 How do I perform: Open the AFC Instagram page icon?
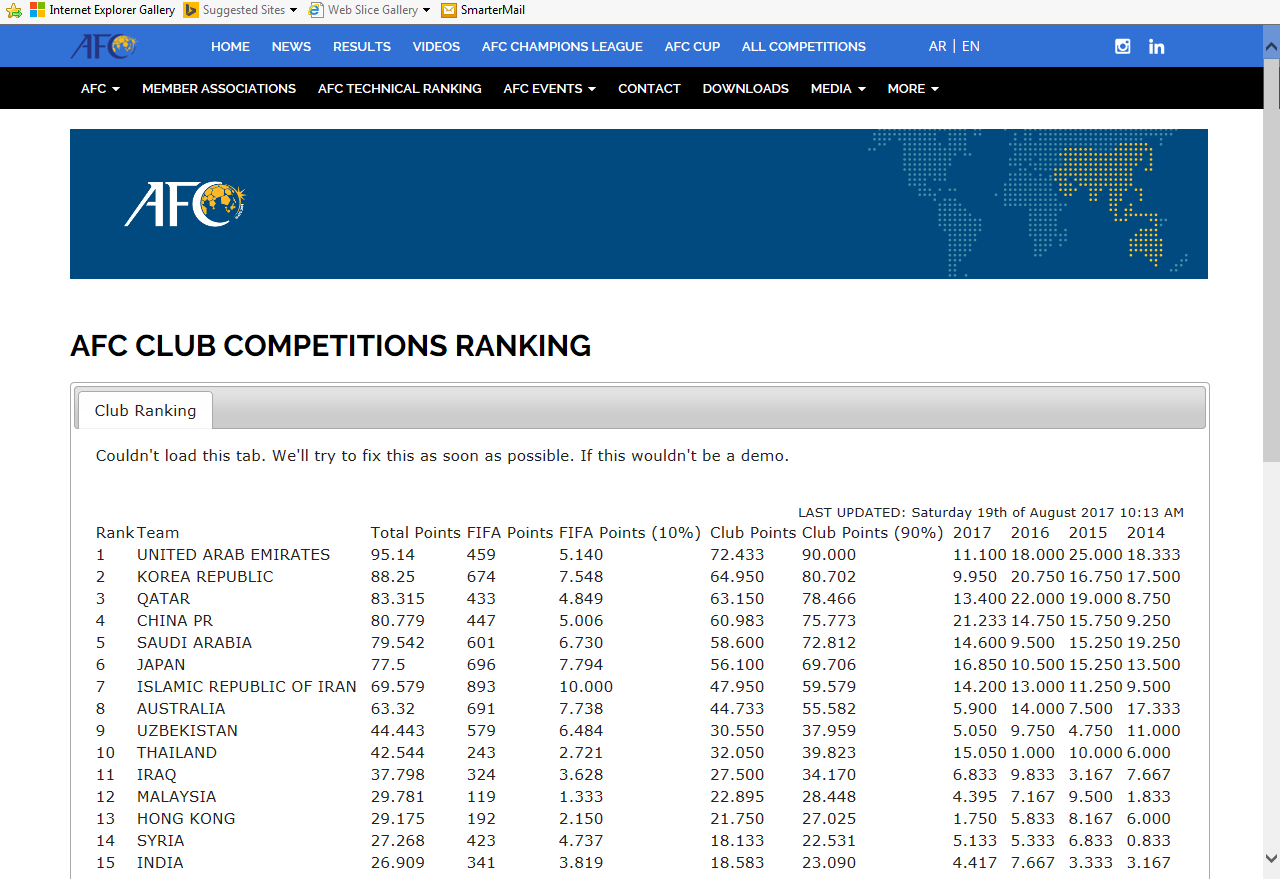pos(1123,46)
